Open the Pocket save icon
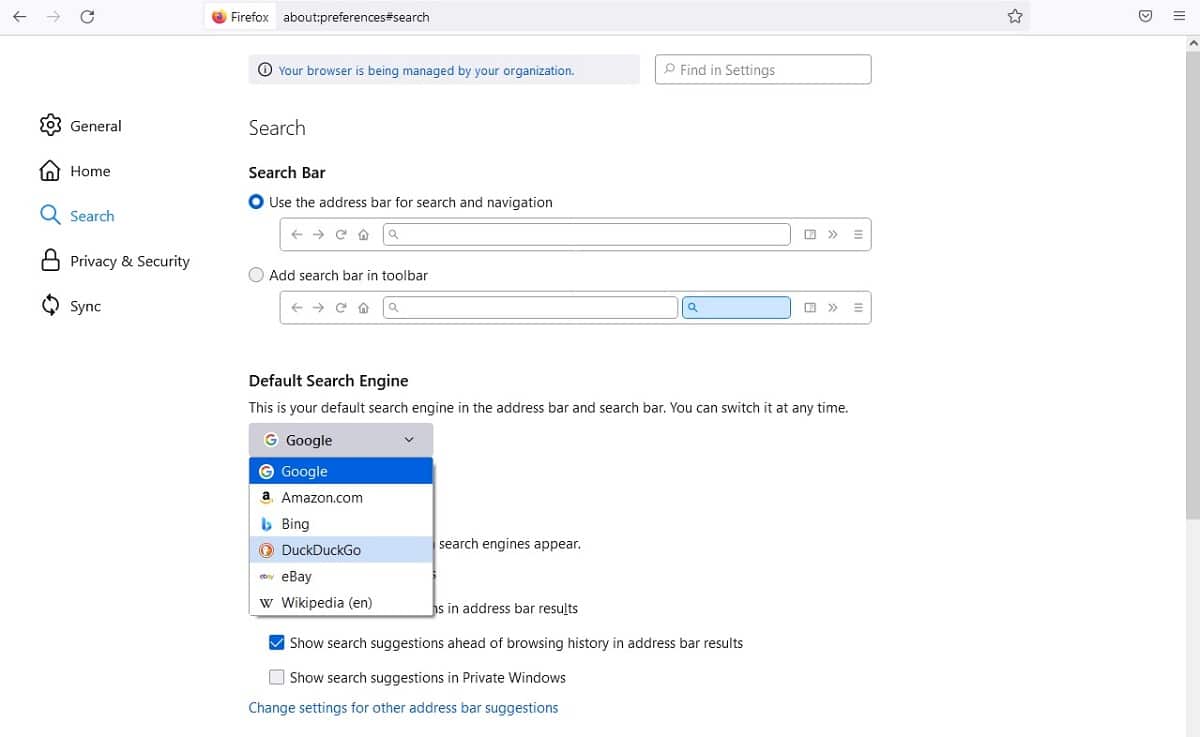Screen dimensions: 1200x737 click(1146, 16)
